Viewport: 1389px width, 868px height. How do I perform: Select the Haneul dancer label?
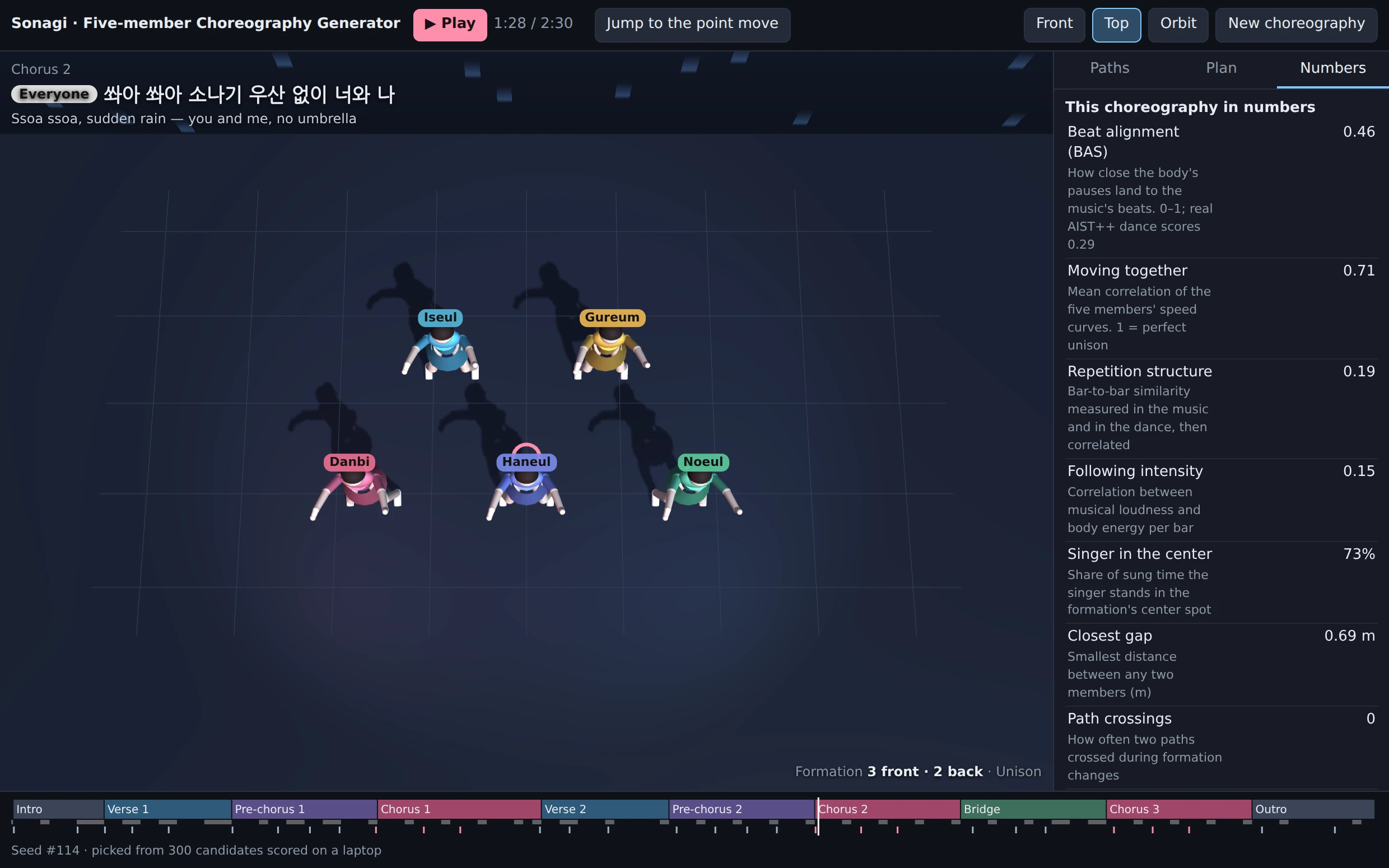click(x=526, y=462)
